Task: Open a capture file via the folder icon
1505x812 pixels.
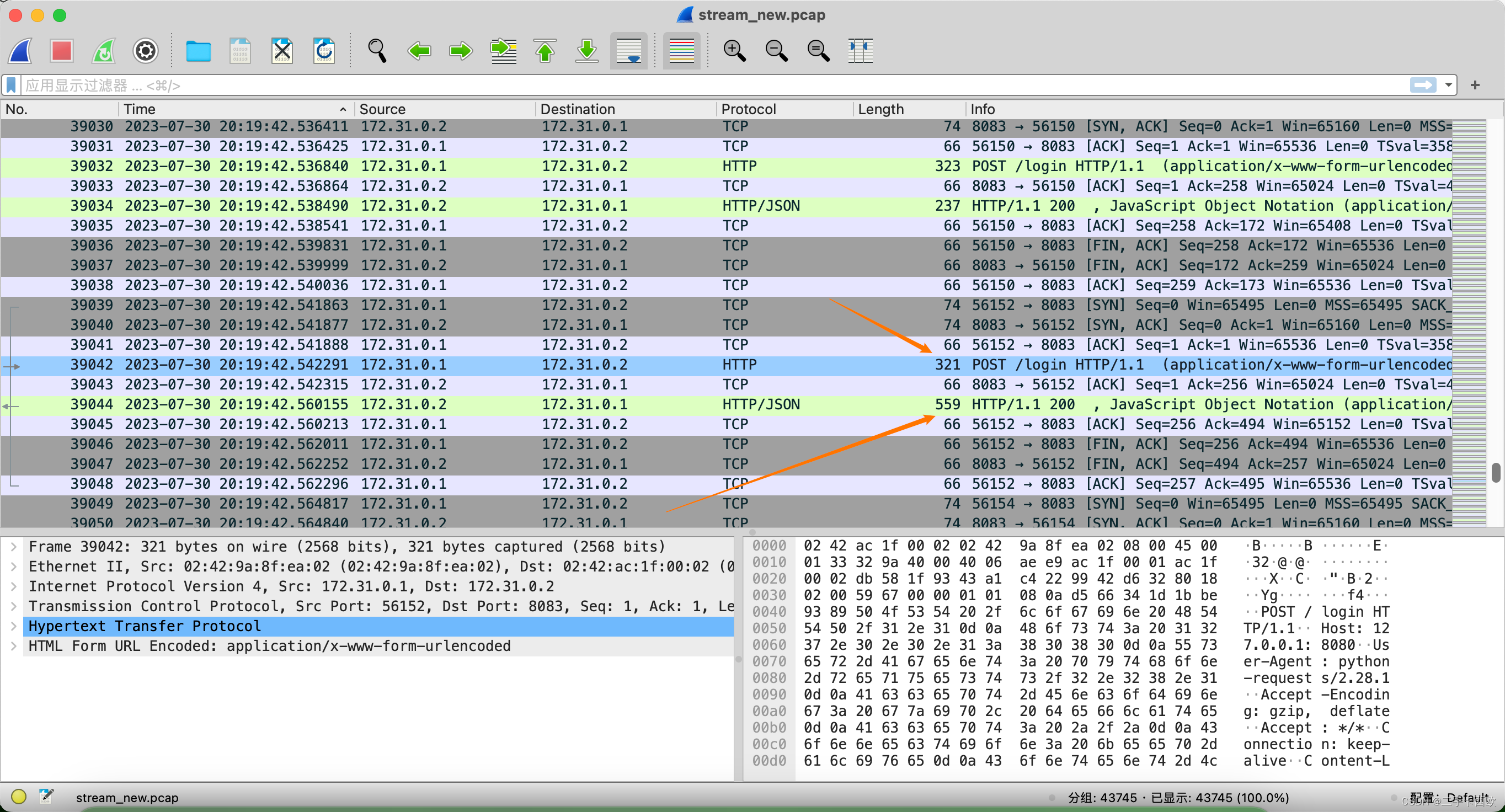Action: (x=198, y=51)
